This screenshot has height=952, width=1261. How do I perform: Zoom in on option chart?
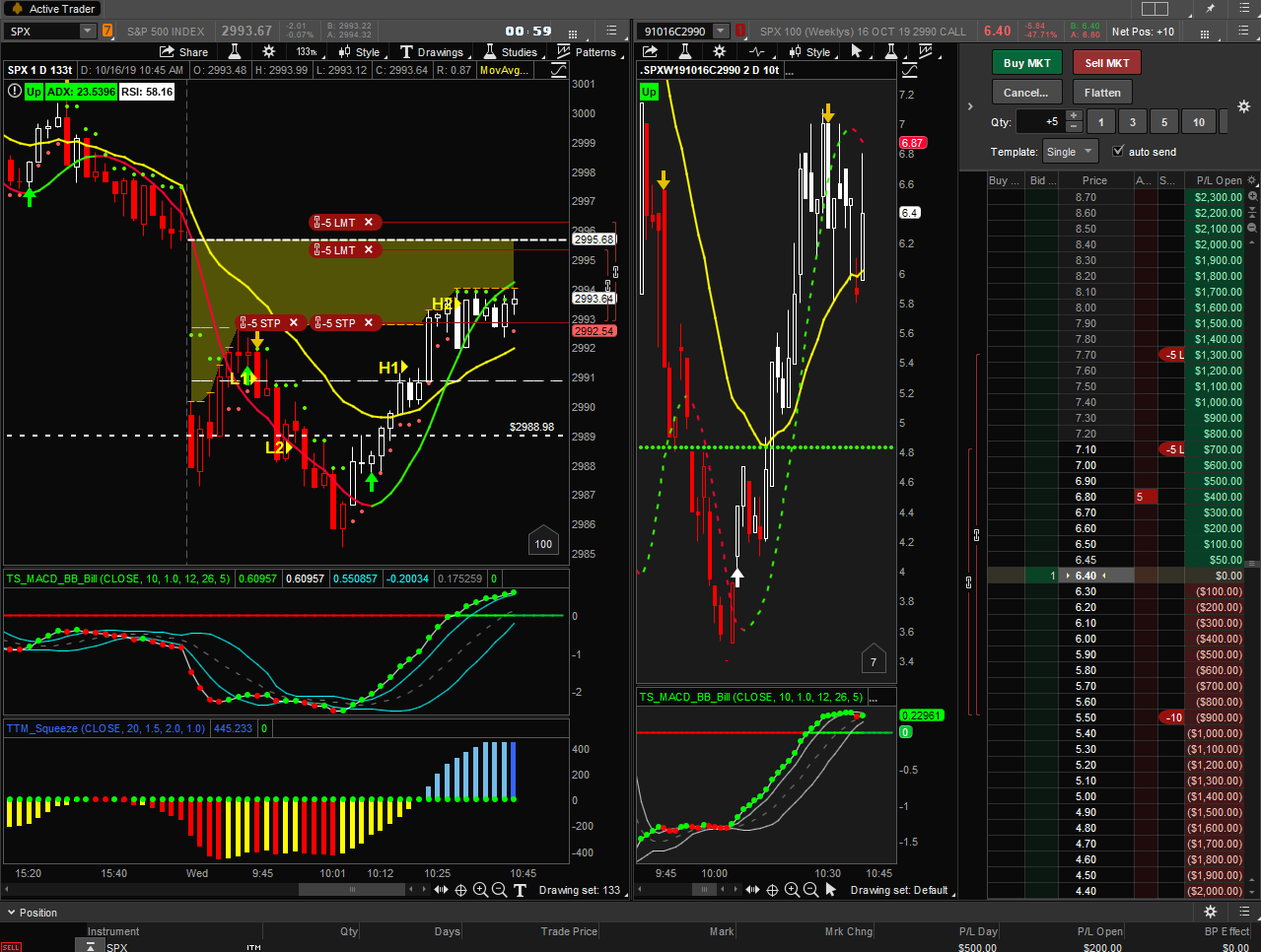tap(792, 890)
